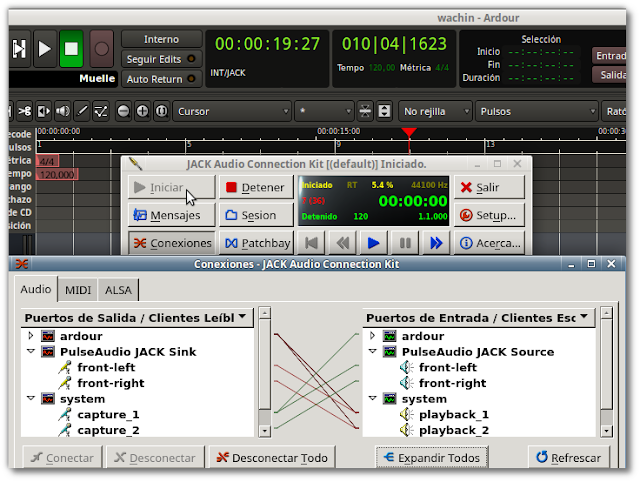Screen dimensions: 640x482
Task: Open Mensajes window in JACK control
Action: (171, 215)
